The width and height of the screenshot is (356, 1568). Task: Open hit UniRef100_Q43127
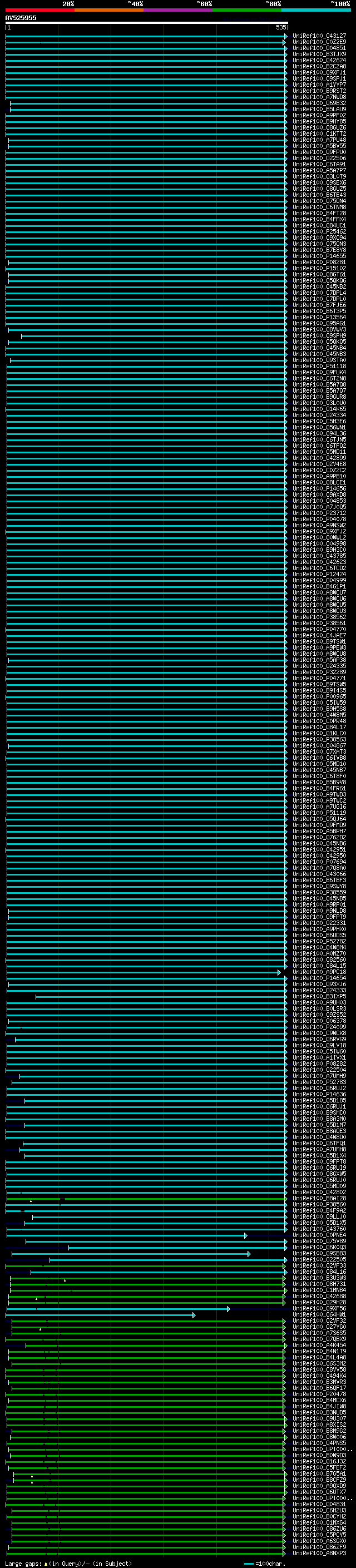[x=319, y=36]
